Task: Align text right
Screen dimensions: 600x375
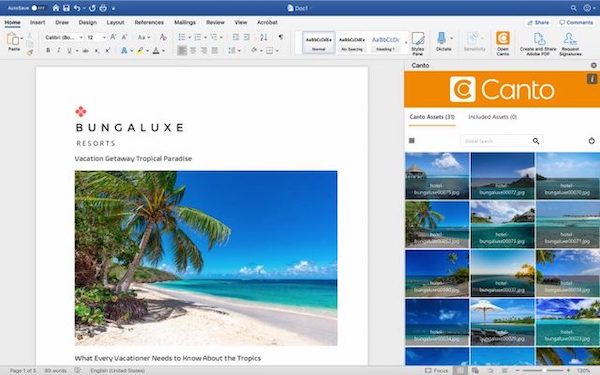Action: pyautogui.click(x=204, y=50)
